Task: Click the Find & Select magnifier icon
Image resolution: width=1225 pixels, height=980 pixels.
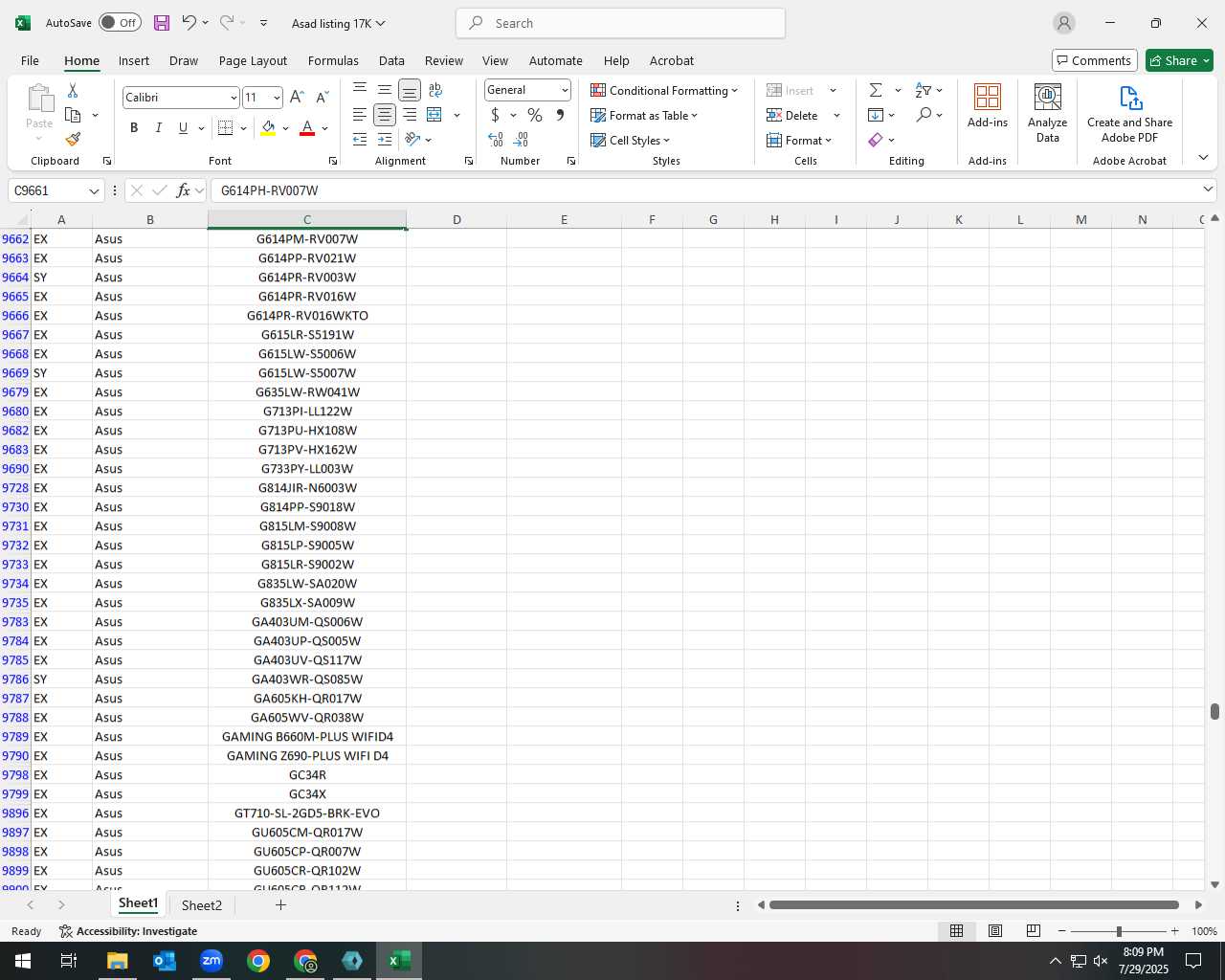Action: [924, 115]
